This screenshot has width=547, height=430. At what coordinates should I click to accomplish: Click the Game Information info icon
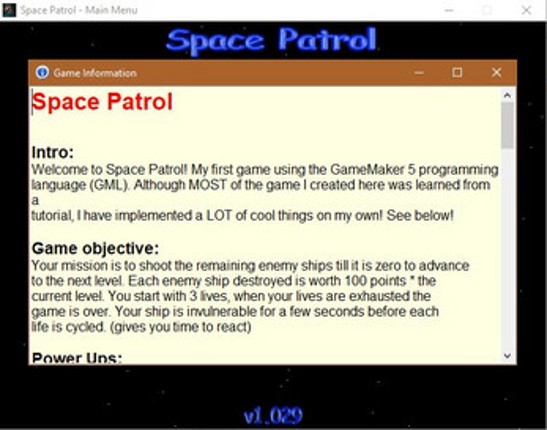(x=42, y=73)
